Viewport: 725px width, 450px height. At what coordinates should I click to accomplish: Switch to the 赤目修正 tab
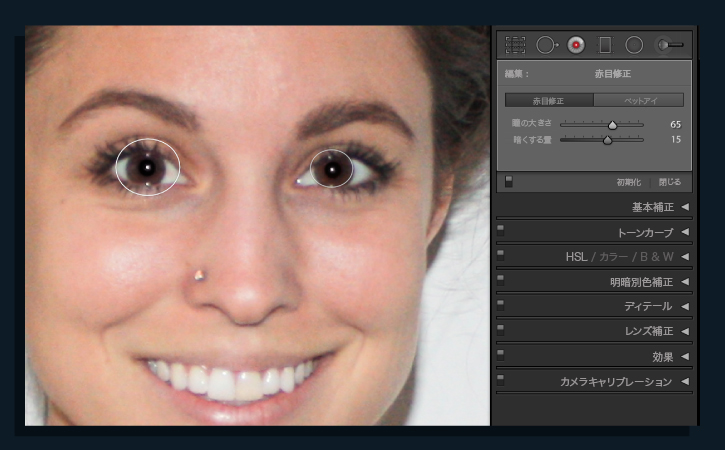[x=549, y=100]
